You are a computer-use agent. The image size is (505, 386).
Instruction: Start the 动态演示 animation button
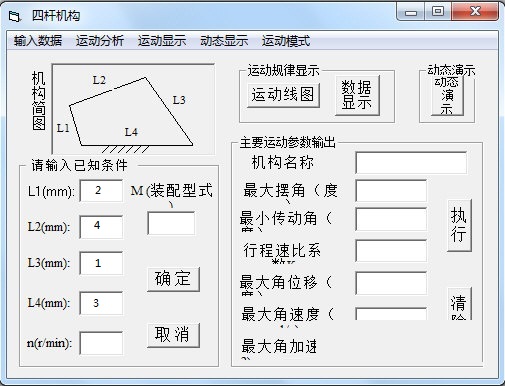coord(447,96)
